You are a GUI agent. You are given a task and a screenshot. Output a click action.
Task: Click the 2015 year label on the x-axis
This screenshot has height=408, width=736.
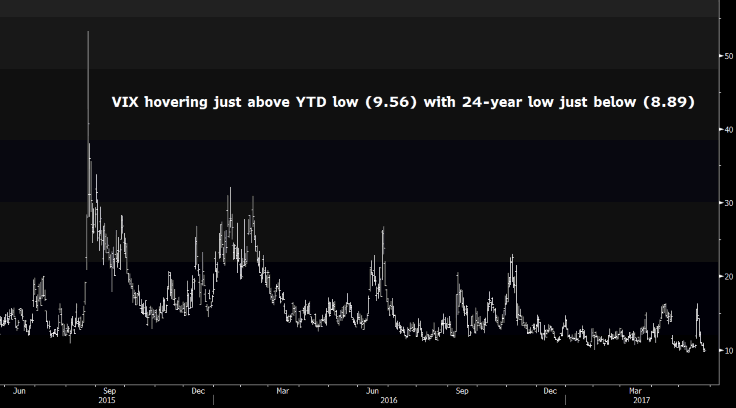pos(107,400)
